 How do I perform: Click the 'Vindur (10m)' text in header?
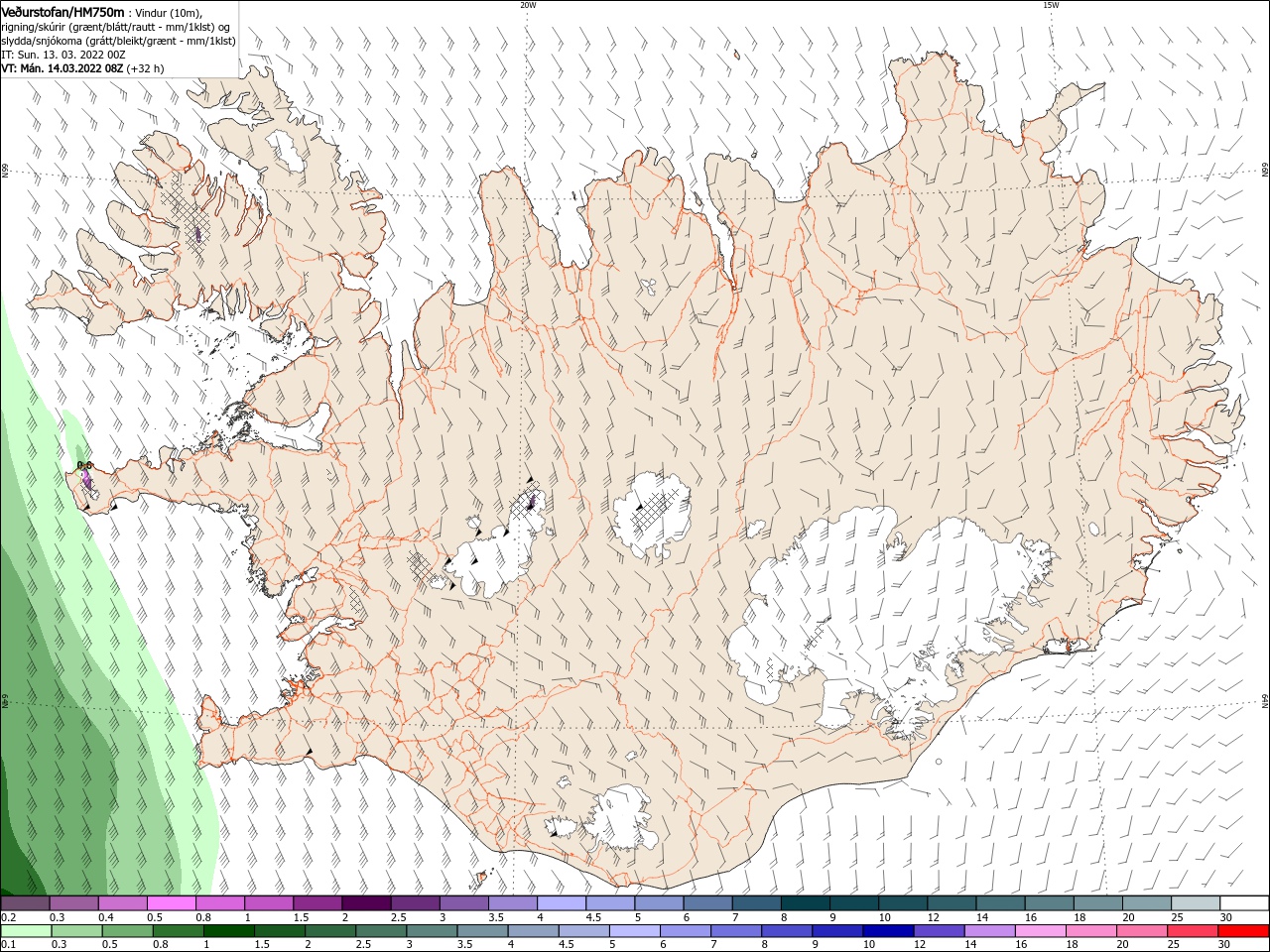click(x=167, y=12)
